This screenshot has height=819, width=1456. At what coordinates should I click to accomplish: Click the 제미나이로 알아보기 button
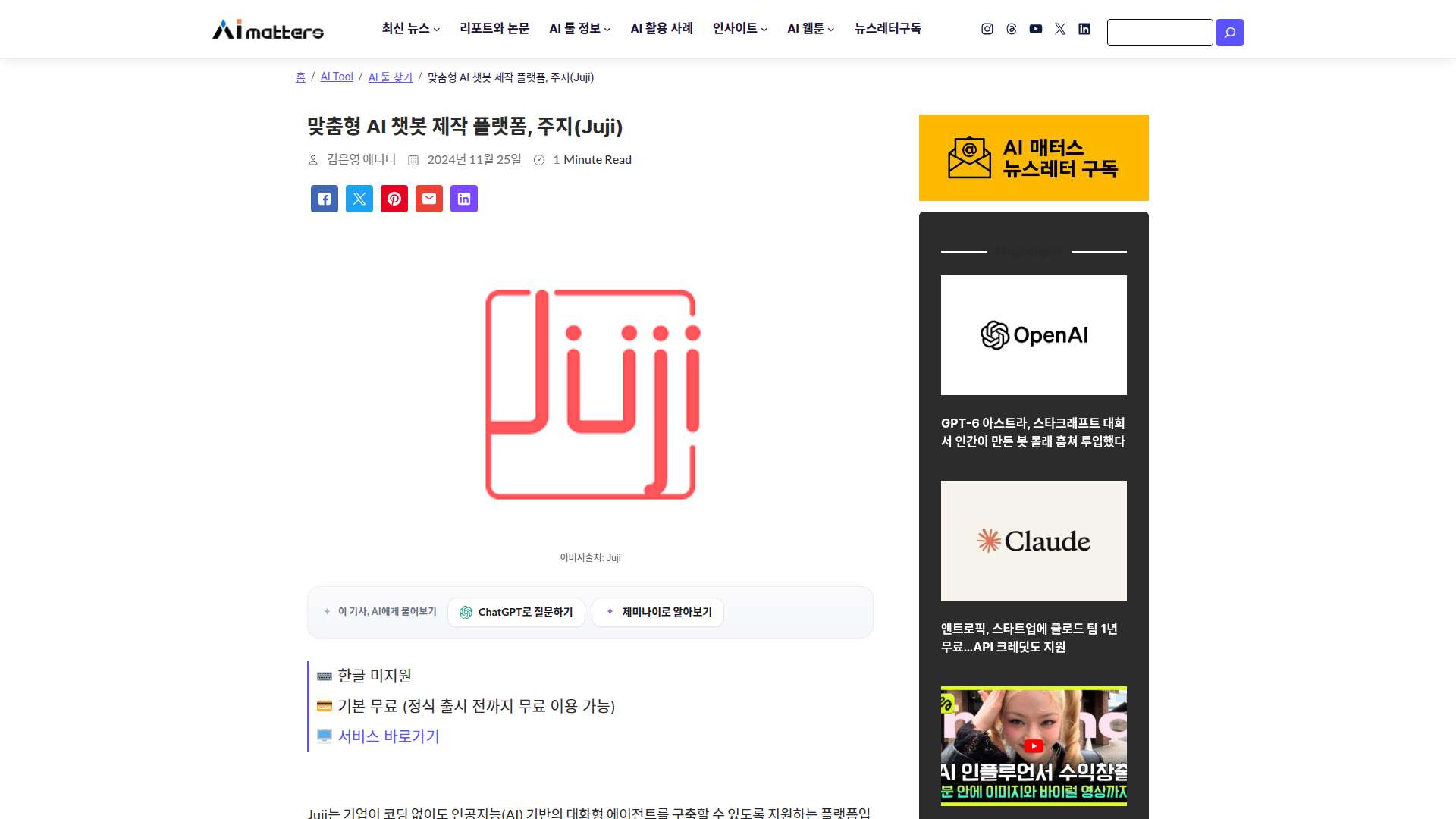tap(657, 612)
